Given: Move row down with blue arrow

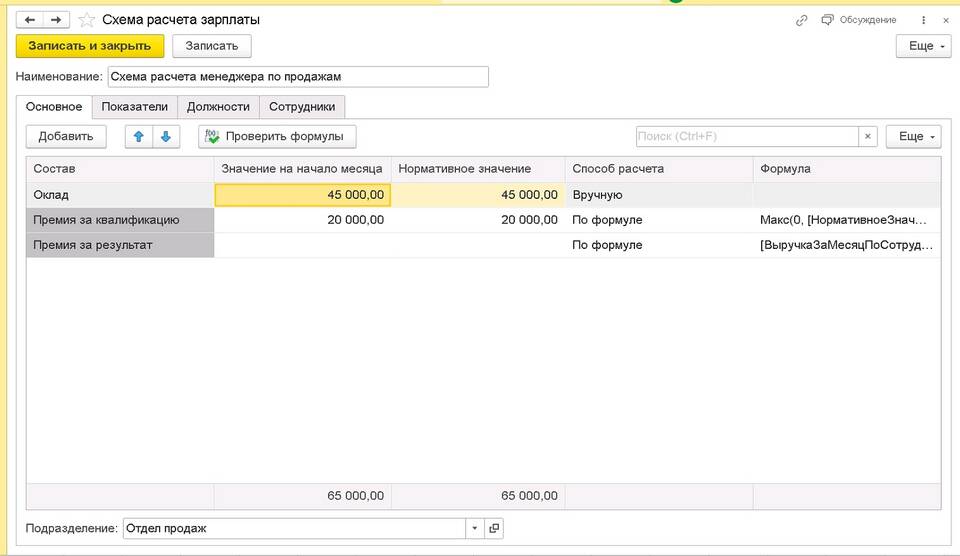Looking at the screenshot, I should (x=165, y=137).
